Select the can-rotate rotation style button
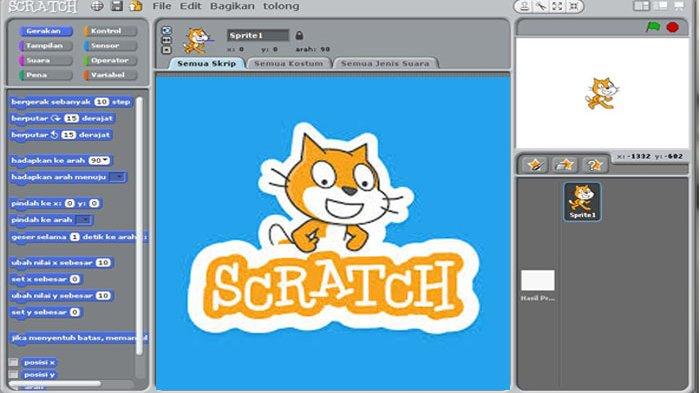 (167, 30)
